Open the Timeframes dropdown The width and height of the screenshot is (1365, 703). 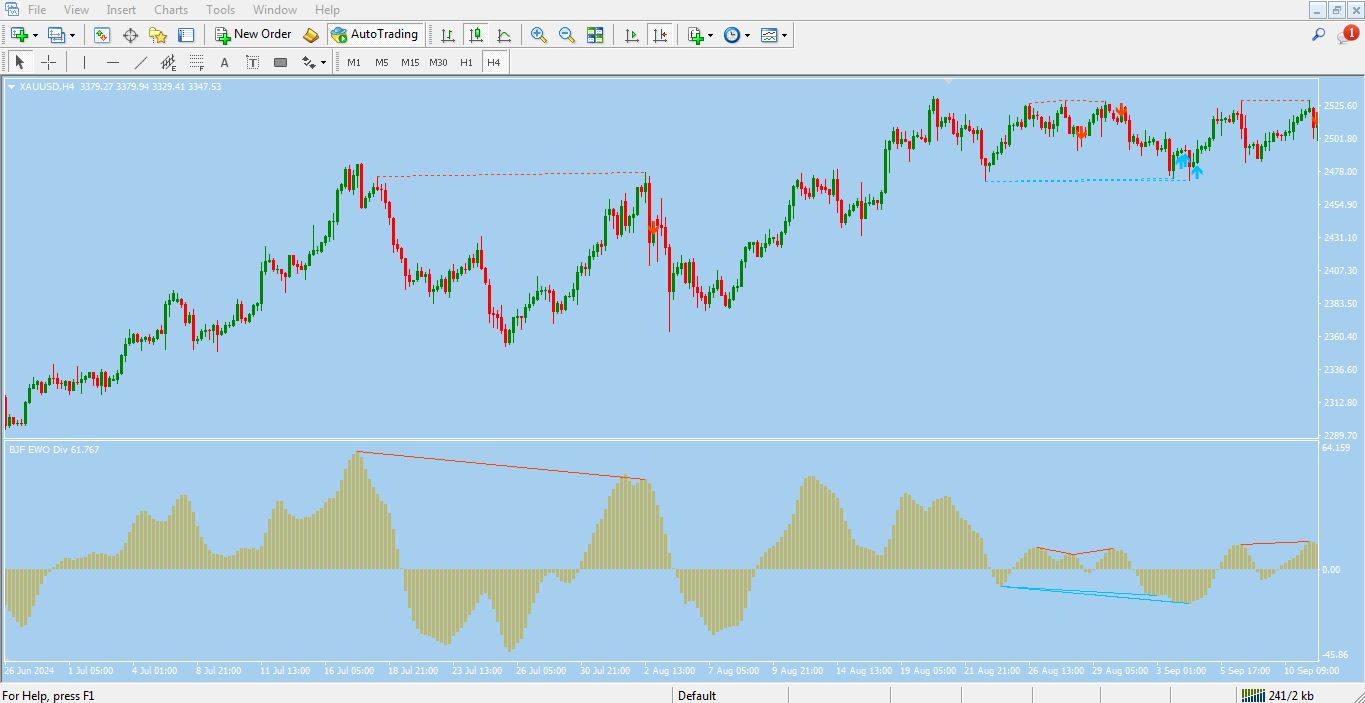[x=735, y=34]
